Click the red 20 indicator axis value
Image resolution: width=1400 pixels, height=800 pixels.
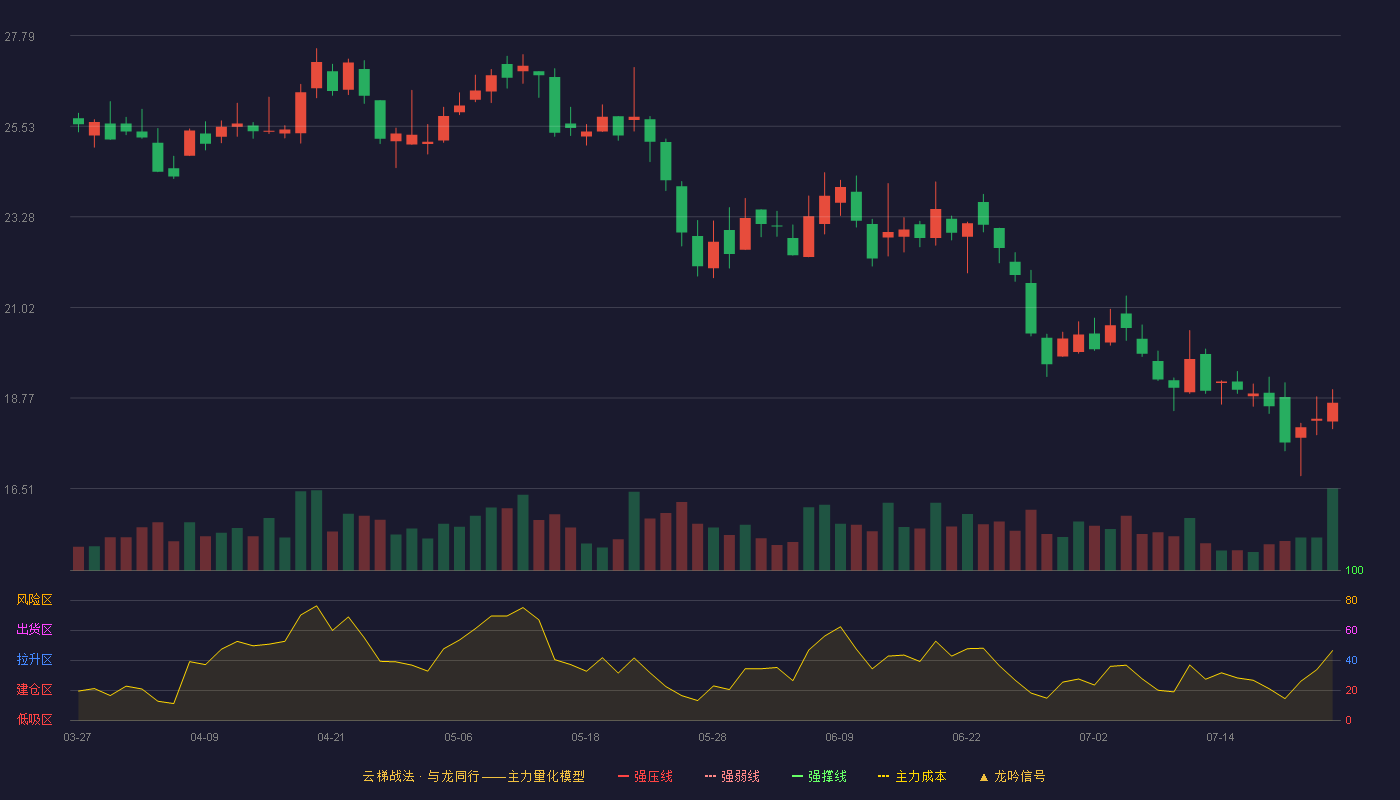1351,690
